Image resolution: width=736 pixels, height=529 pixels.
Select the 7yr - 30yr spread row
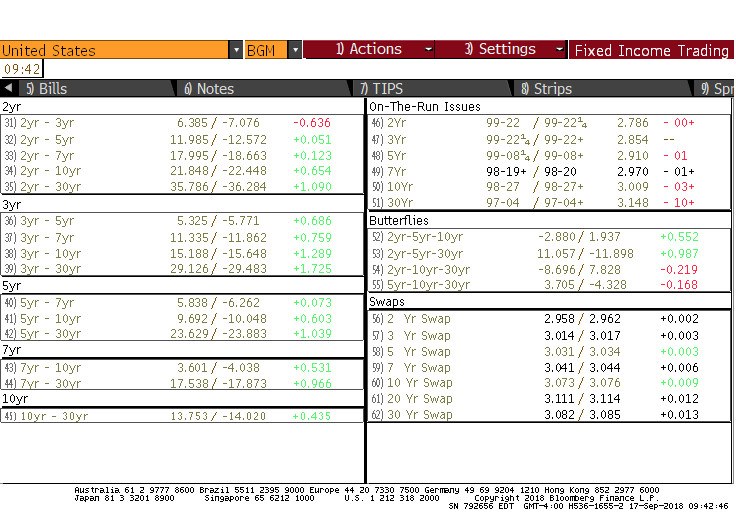tap(182, 383)
